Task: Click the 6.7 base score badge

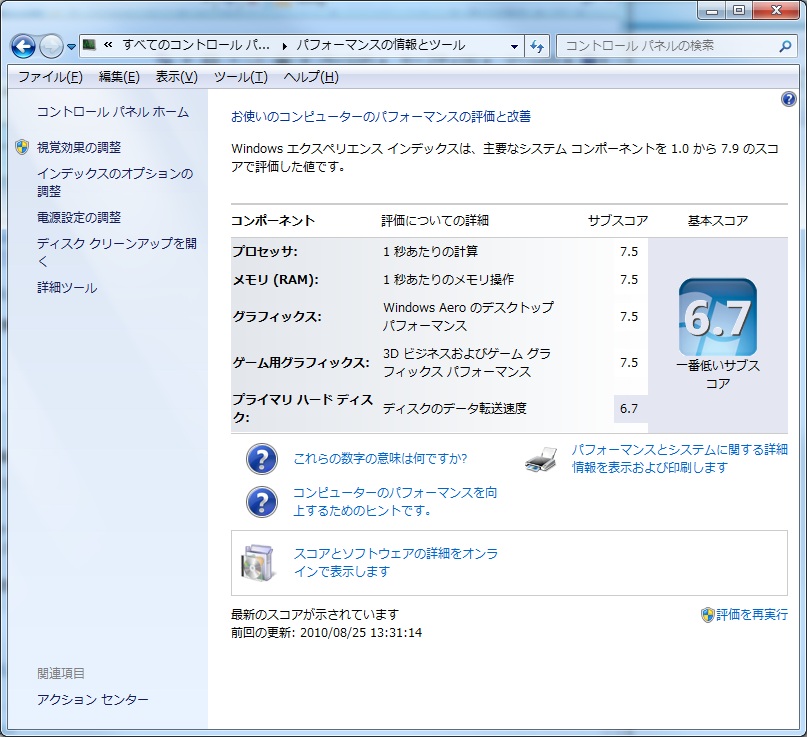Action: pos(717,317)
